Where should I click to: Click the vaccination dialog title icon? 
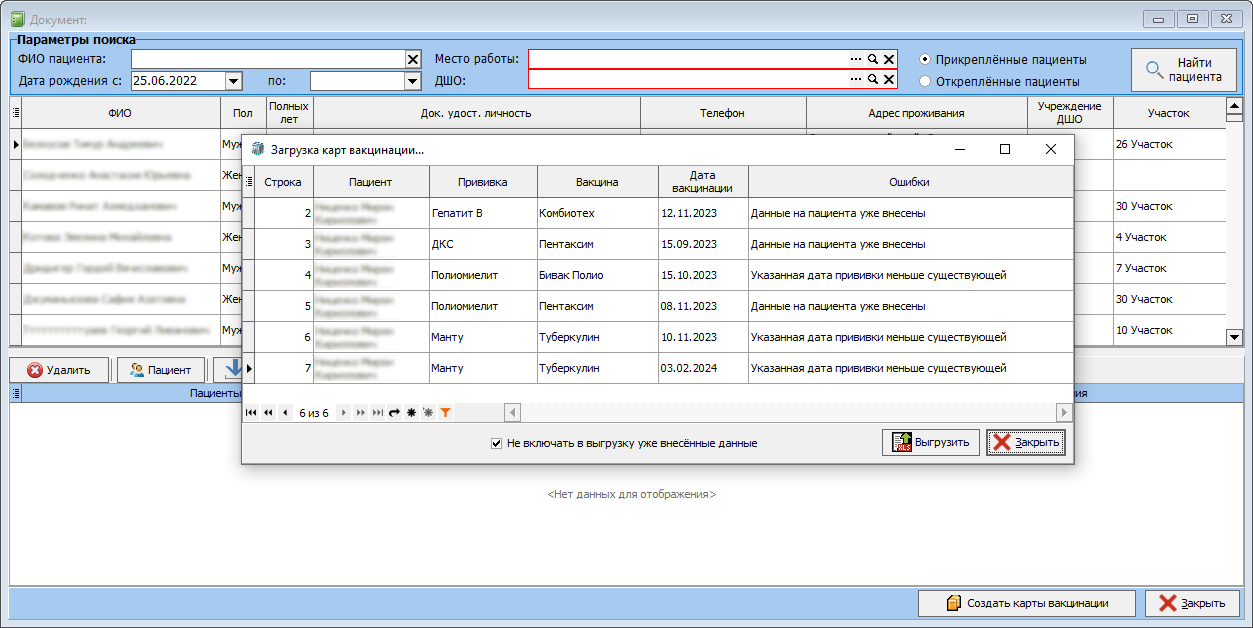258,149
